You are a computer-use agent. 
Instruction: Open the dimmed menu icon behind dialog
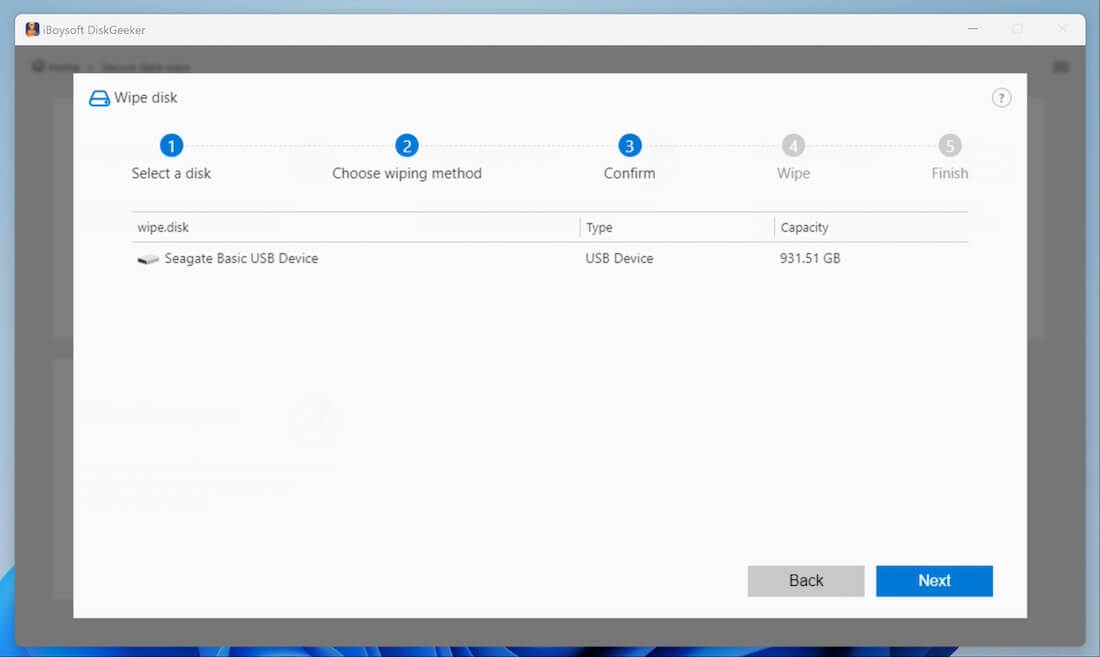pos(1061,67)
